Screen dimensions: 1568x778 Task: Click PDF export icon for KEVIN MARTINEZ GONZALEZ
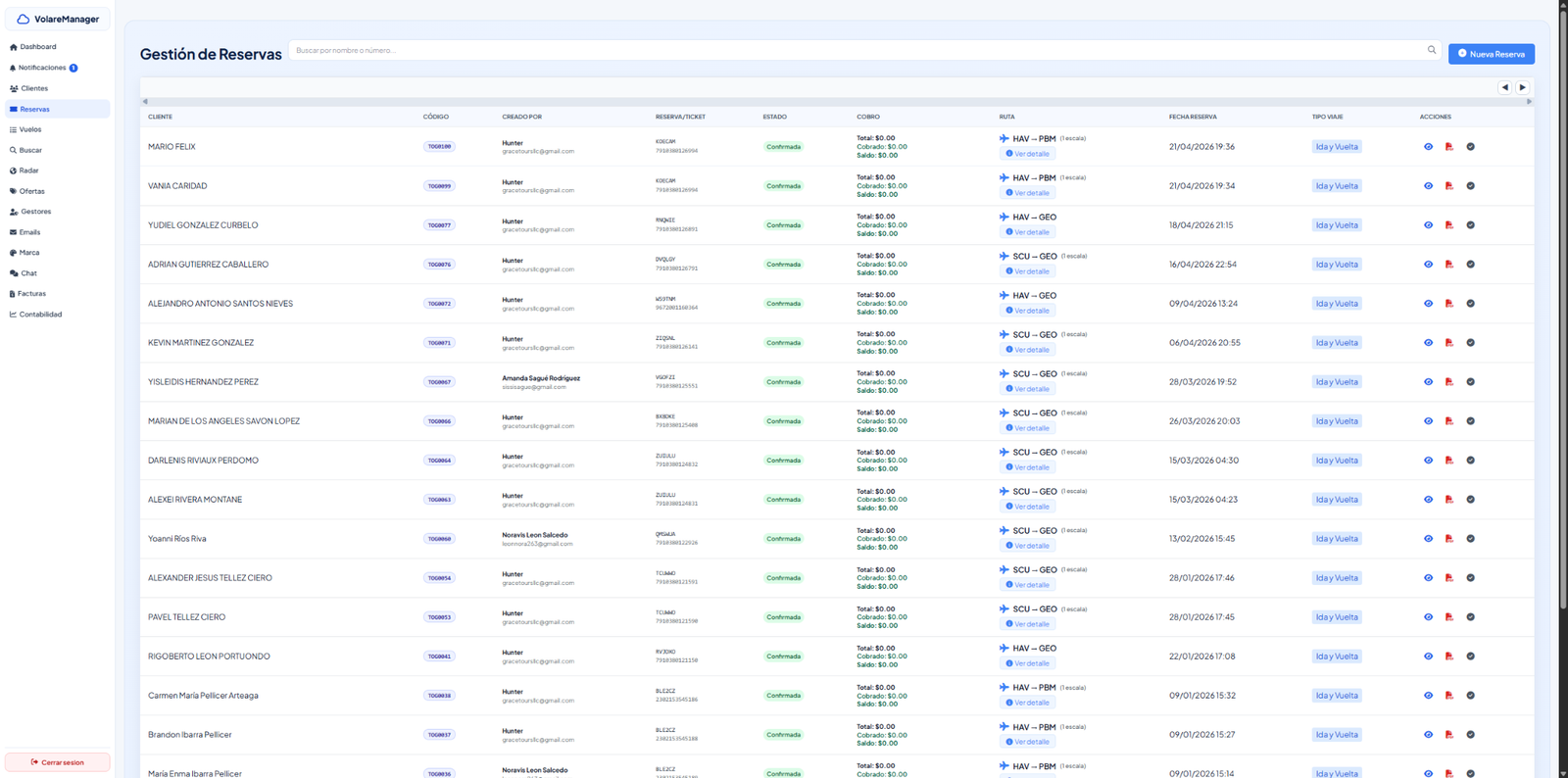tap(1449, 343)
